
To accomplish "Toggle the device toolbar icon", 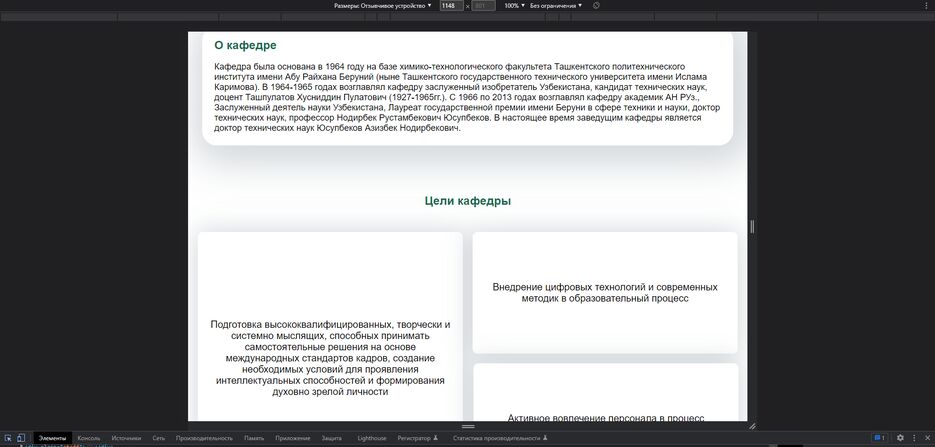I will tap(21, 438).
